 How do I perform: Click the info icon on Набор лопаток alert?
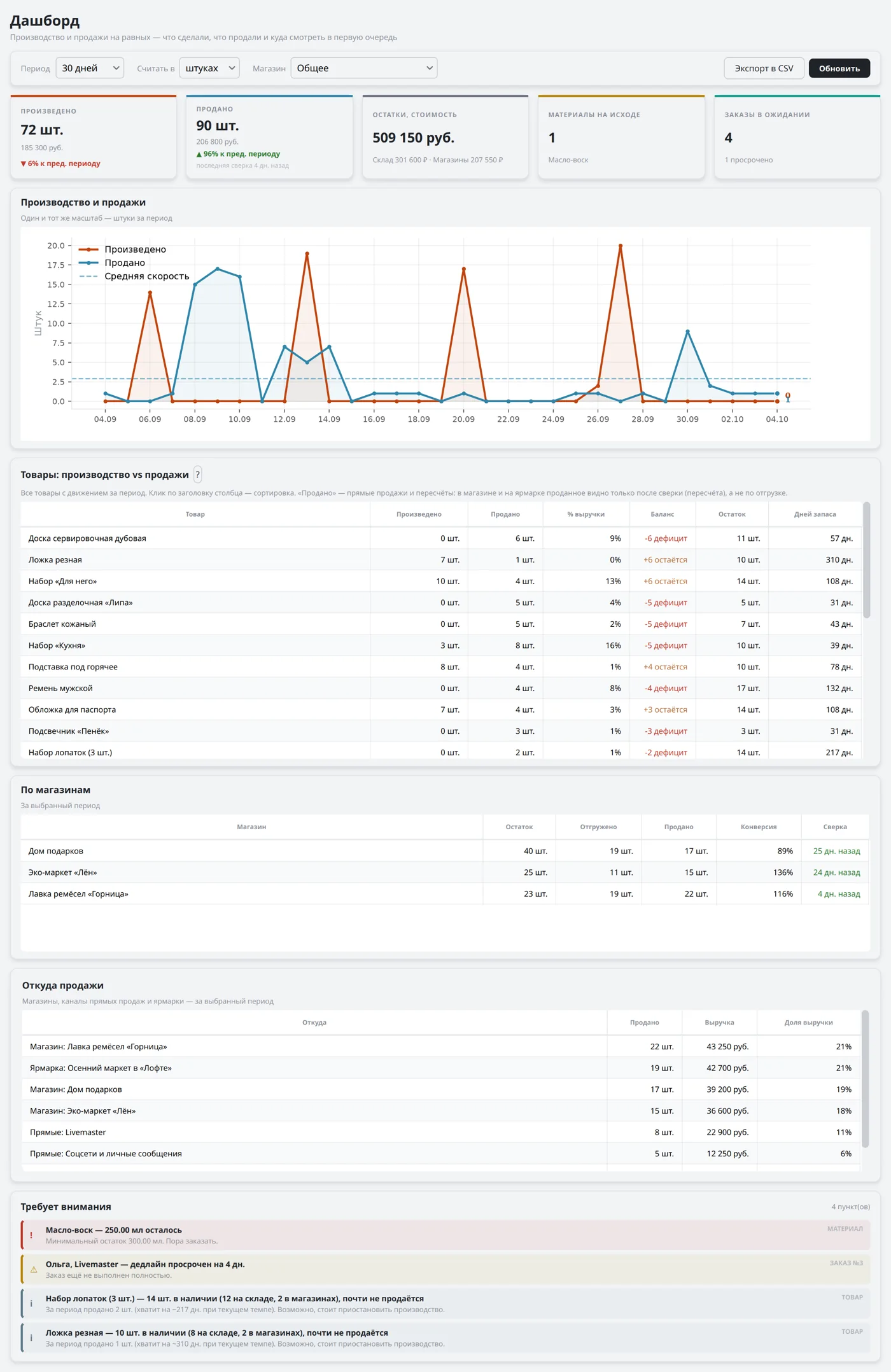pyautogui.click(x=31, y=1303)
